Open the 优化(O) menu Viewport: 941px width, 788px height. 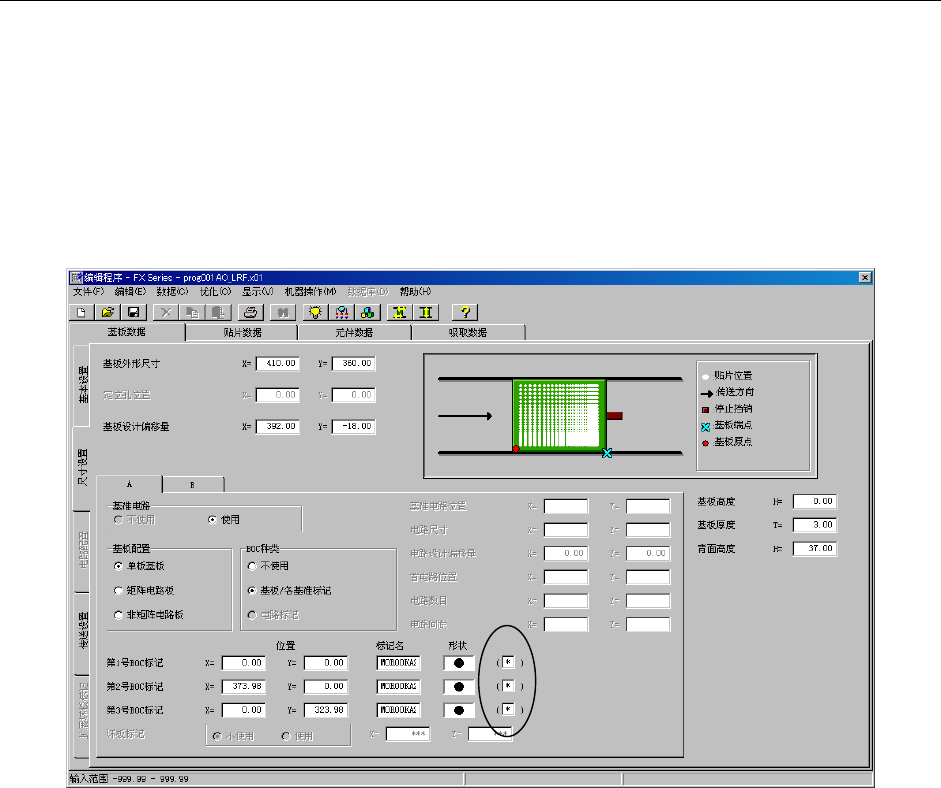(215, 292)
